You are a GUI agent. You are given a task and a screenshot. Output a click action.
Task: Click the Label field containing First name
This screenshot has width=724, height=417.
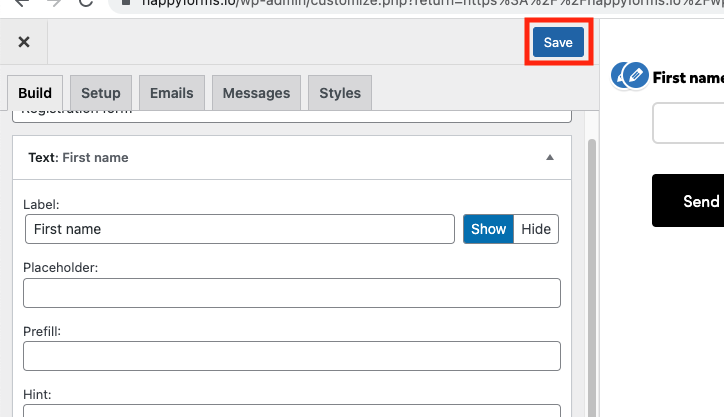pos(240,229)
